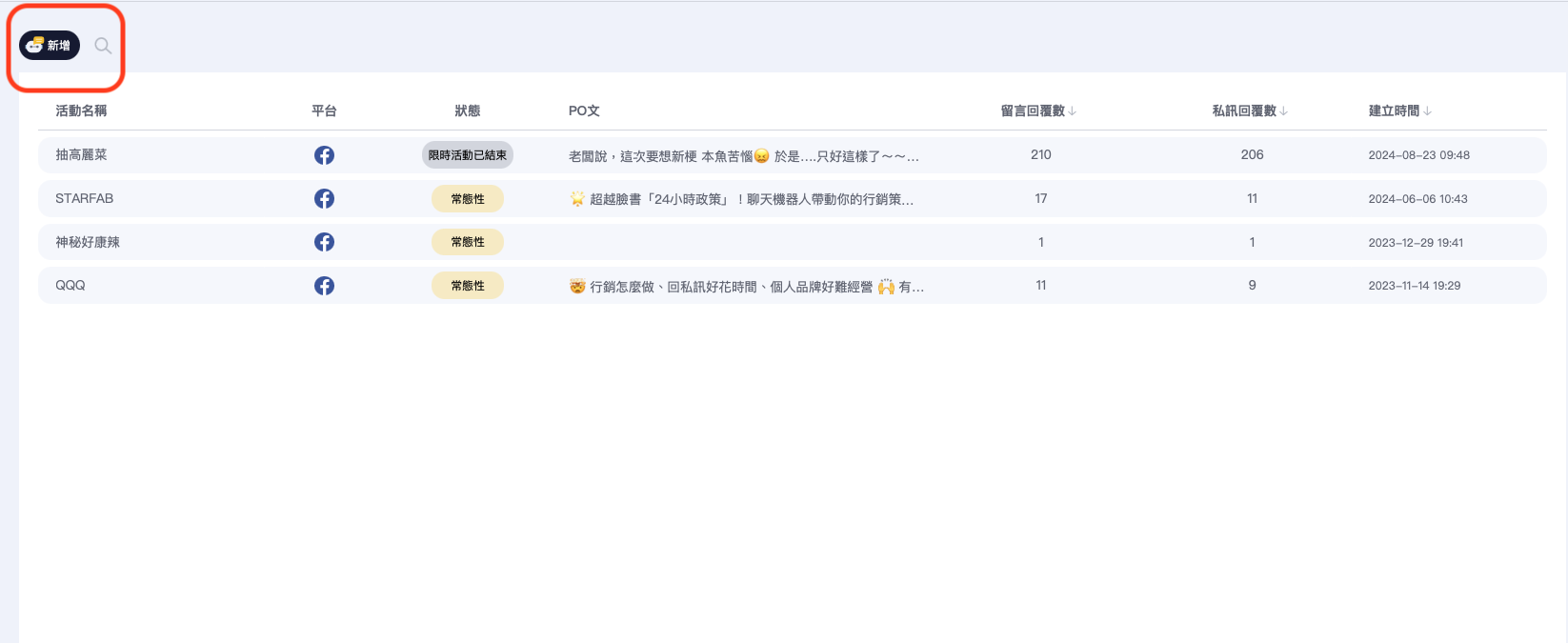
Task: Click Facebook icon in 抽高麗菜 row
Action: point(324,155)
